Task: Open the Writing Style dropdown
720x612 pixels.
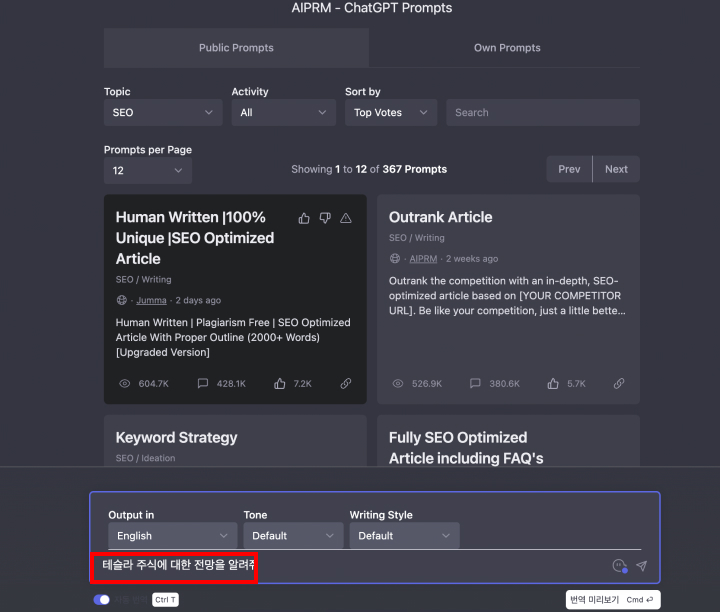Action: 405,536
